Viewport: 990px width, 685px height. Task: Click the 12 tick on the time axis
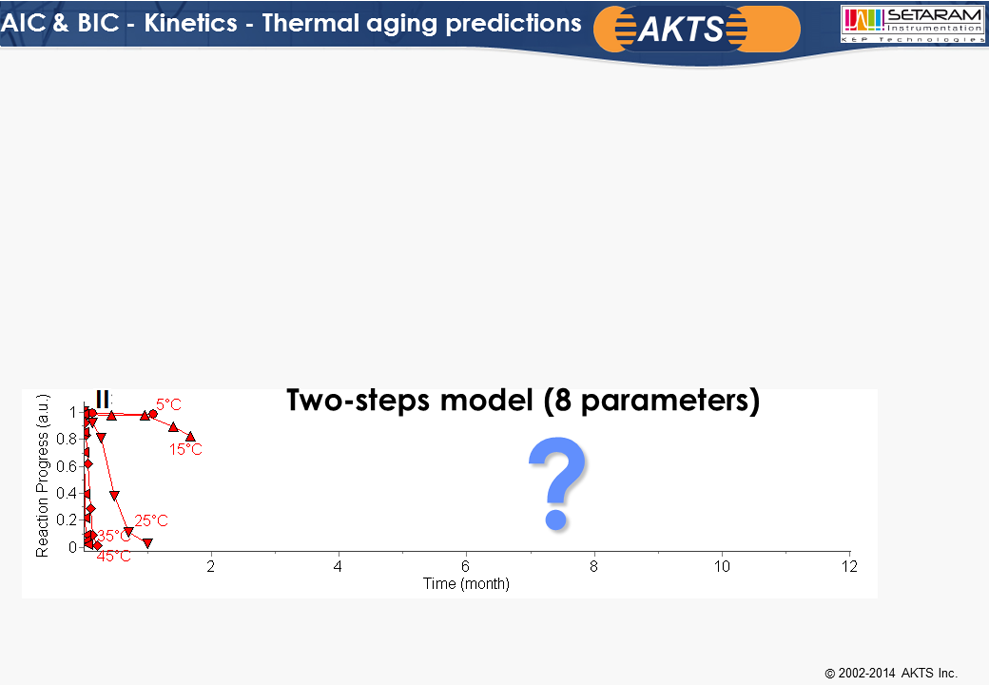click(849, 566)
